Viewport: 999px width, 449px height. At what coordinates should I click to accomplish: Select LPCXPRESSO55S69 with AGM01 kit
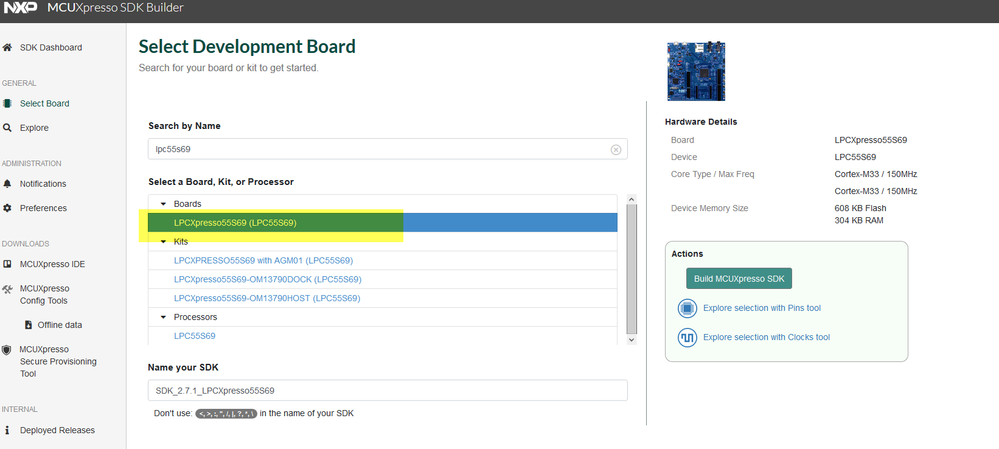pyautogui.click(x=263, y=260)
